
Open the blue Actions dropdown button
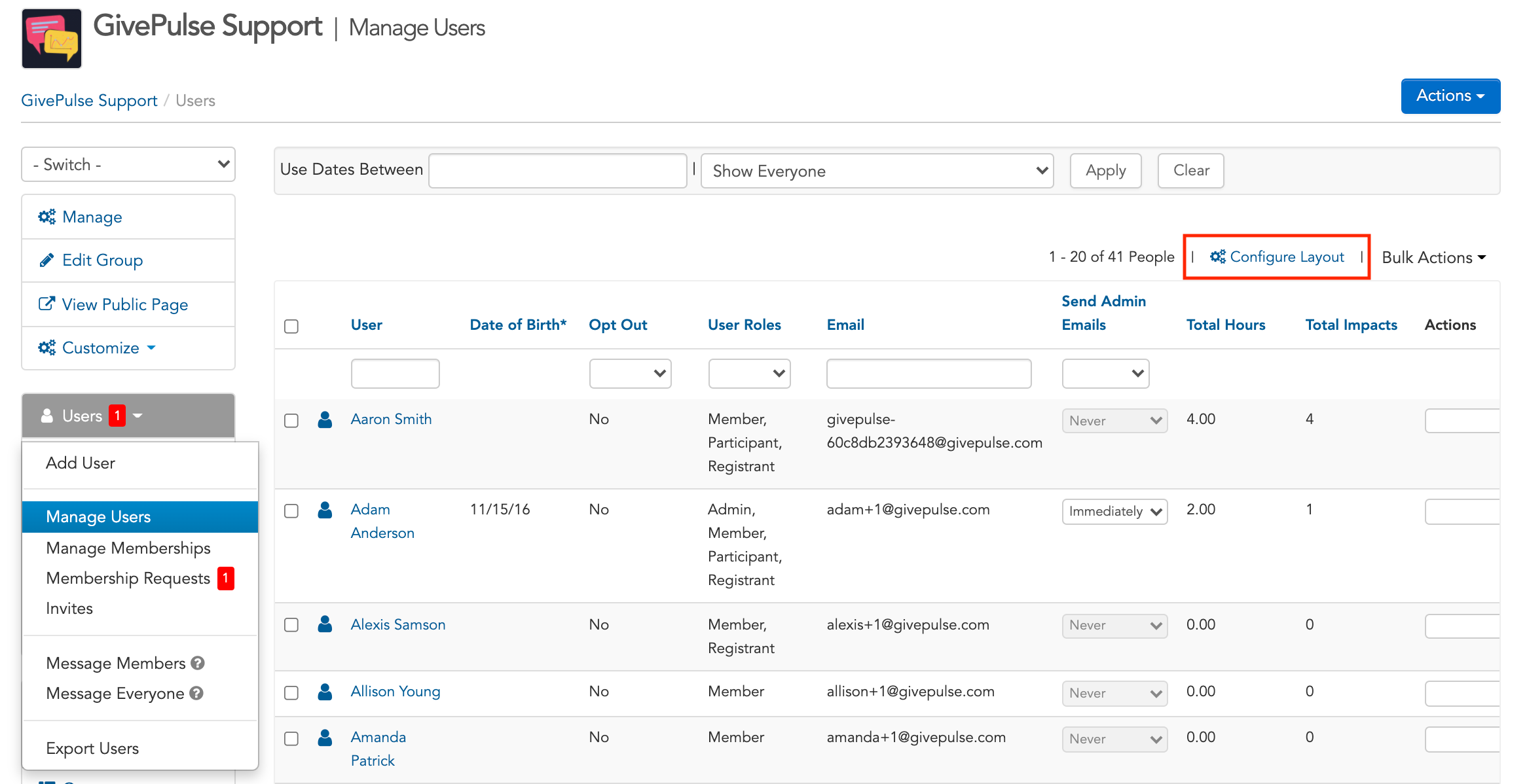(x=1450, y=96)
